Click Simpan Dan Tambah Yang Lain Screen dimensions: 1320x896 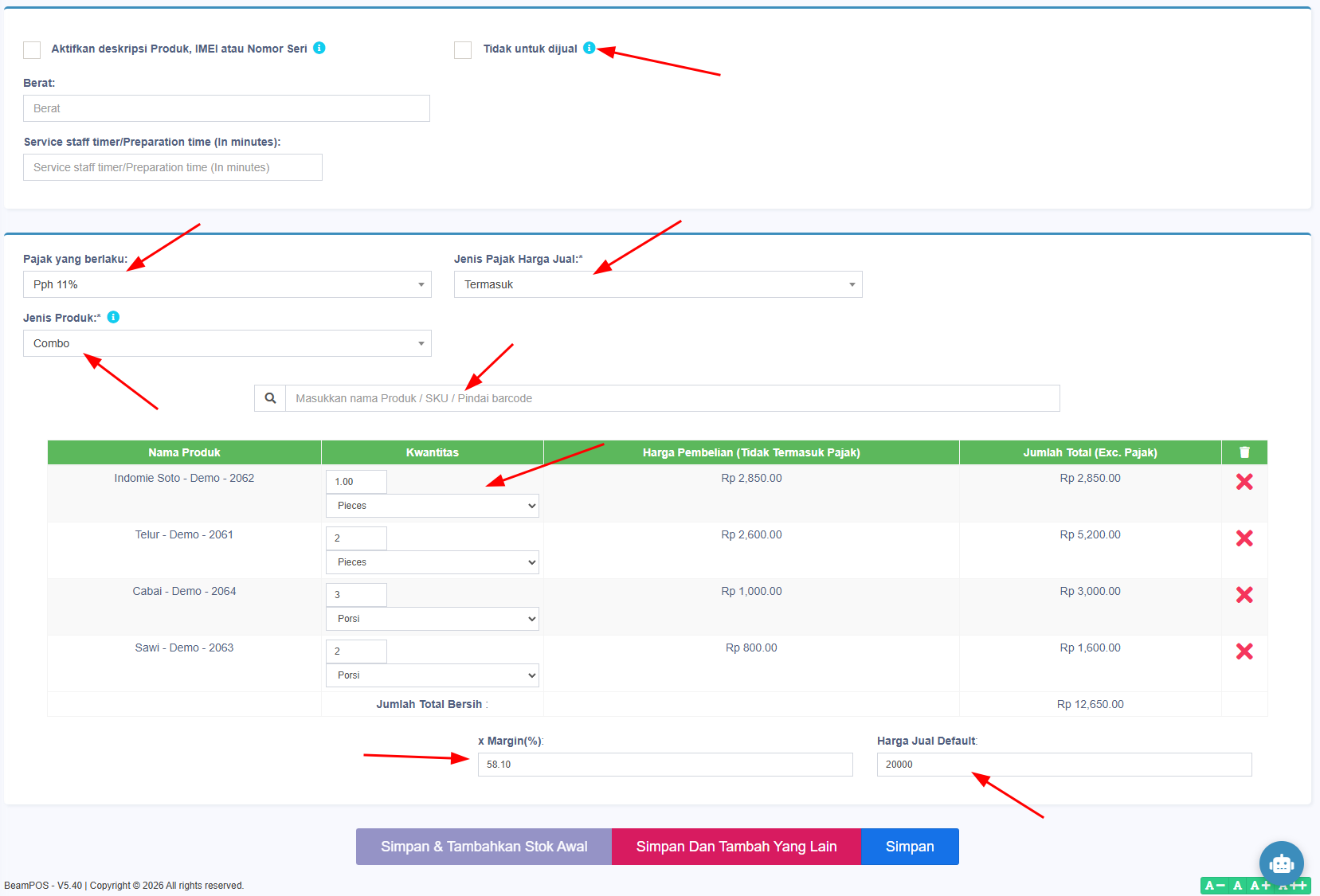(736, 847)
